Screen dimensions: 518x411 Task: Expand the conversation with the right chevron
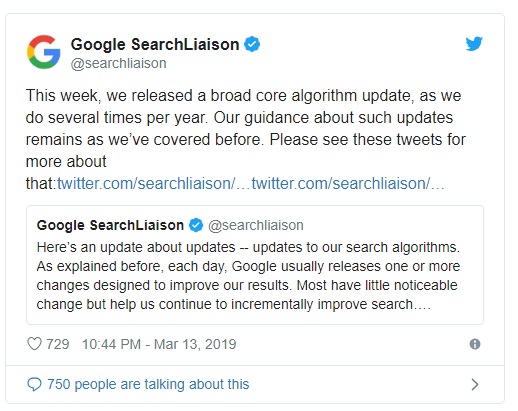coord(475,384)
